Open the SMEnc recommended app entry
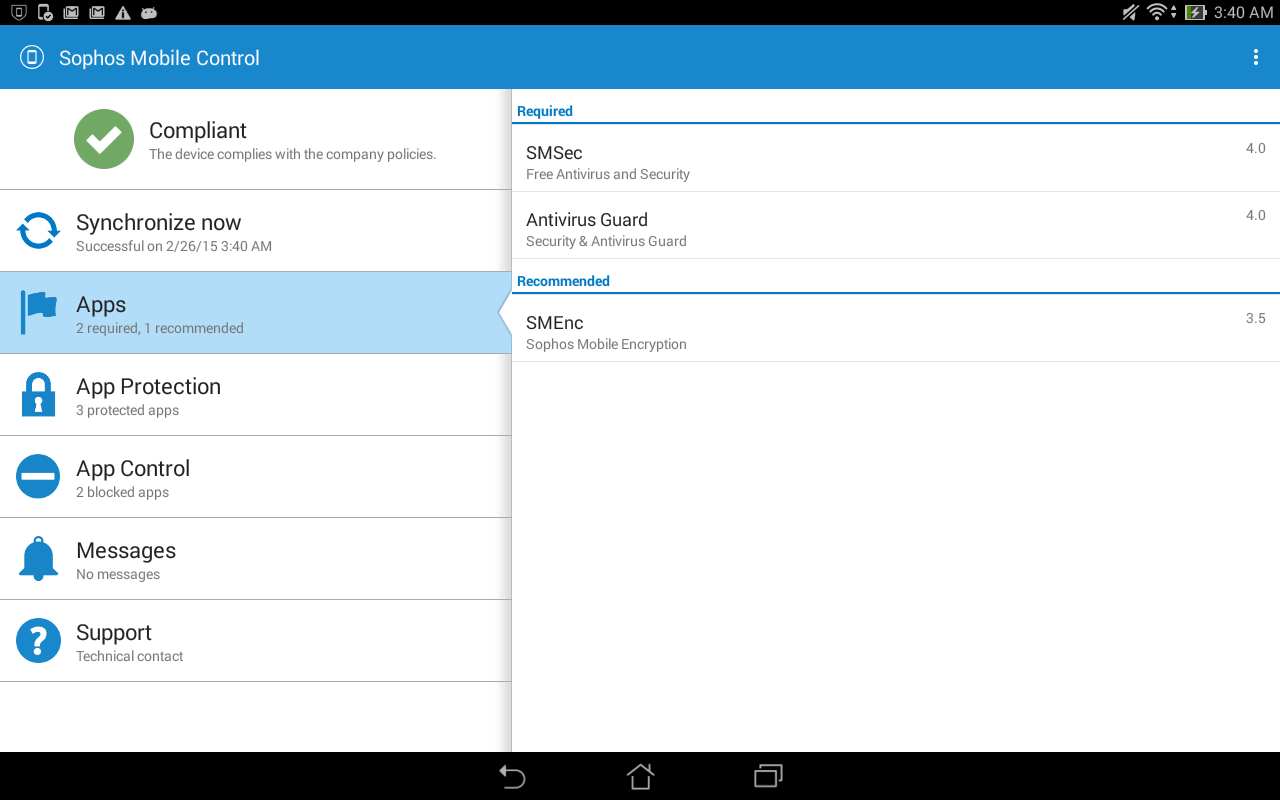The width and height of the screenshot is (1280, 800). [896, 328]
